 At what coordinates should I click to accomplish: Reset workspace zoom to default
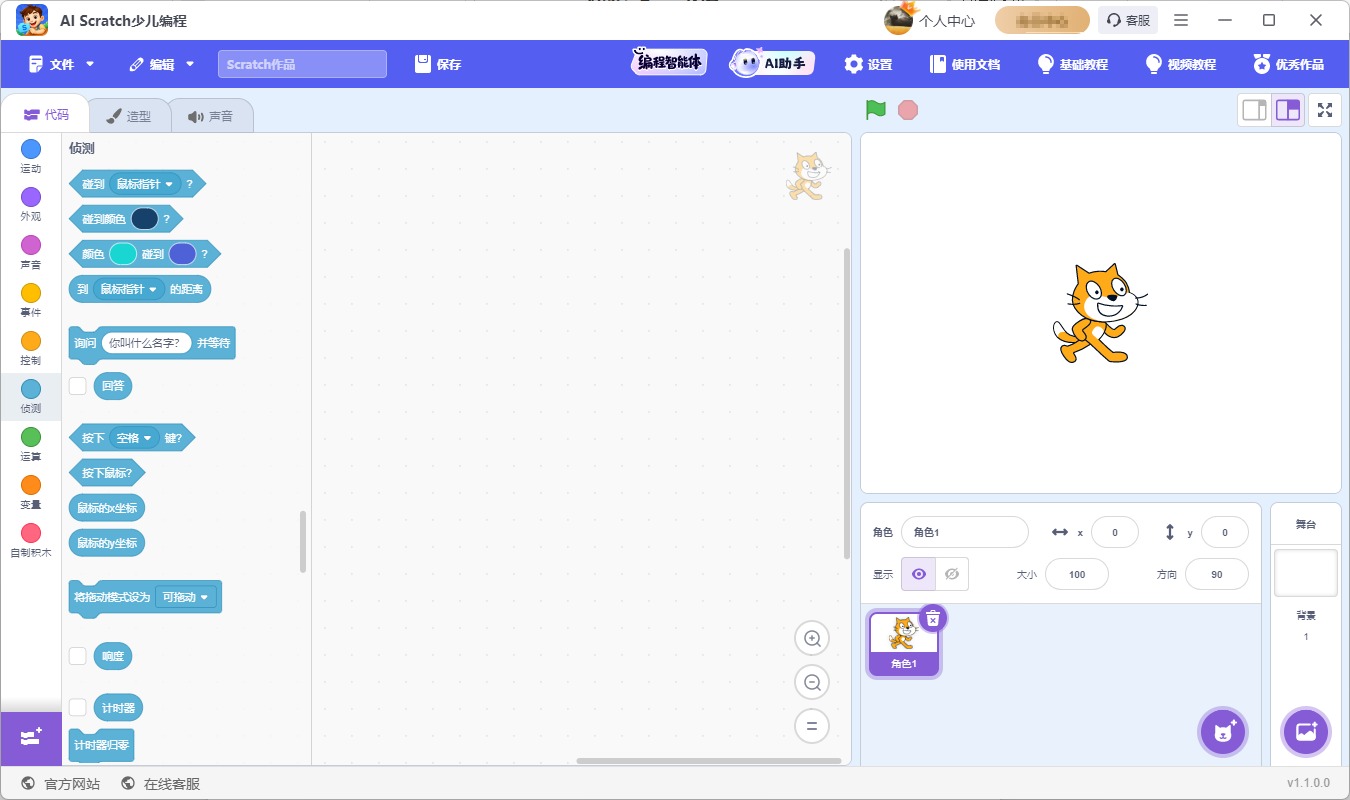(x=812, y=727)
